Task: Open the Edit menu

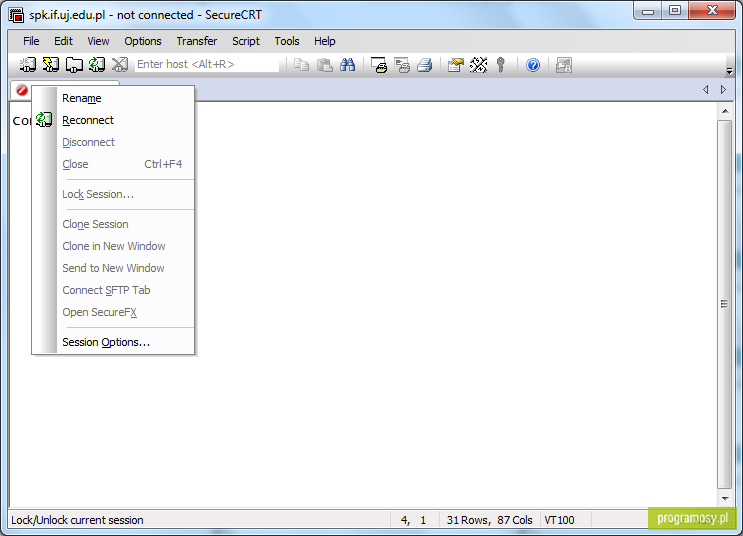Action: tap(63, 41)
